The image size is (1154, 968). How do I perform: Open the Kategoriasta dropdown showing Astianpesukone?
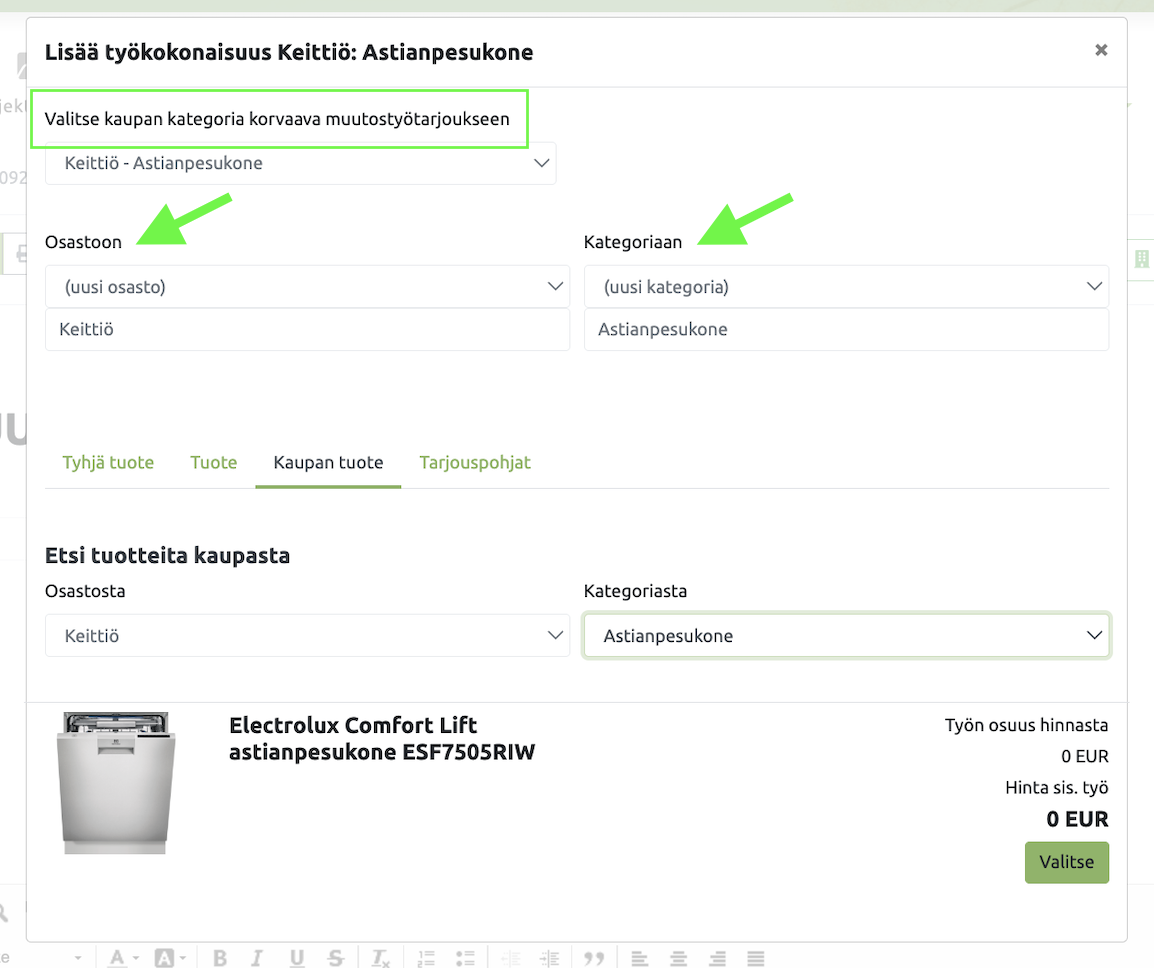846,636
